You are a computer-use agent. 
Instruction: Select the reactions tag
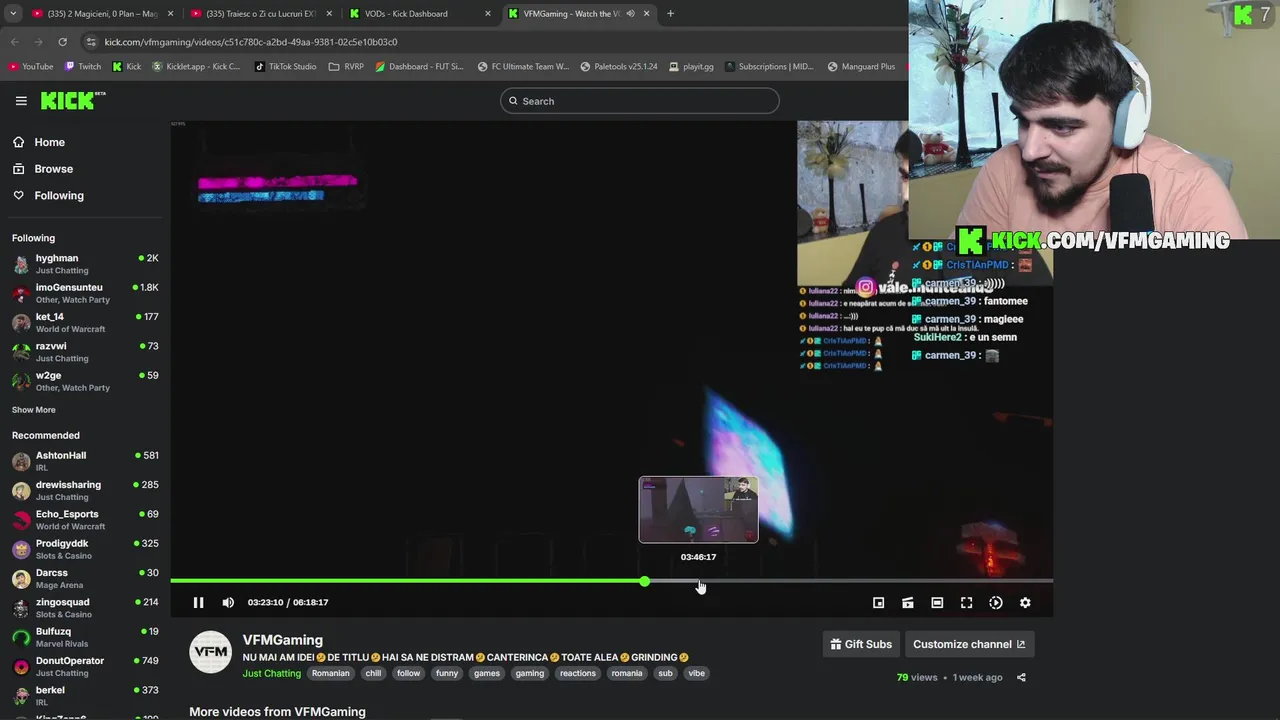click(578, 673)
